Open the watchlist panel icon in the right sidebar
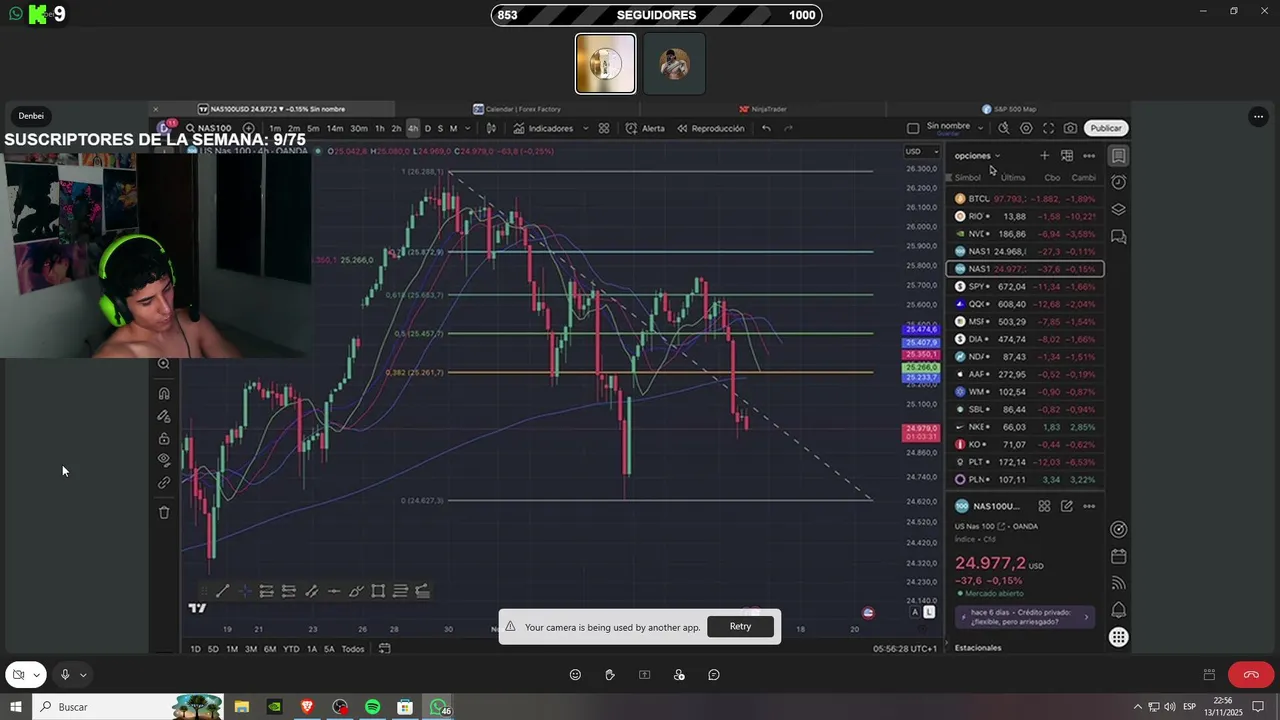This screenshot has height=720, width=1280. click(x=1119, y=156)
